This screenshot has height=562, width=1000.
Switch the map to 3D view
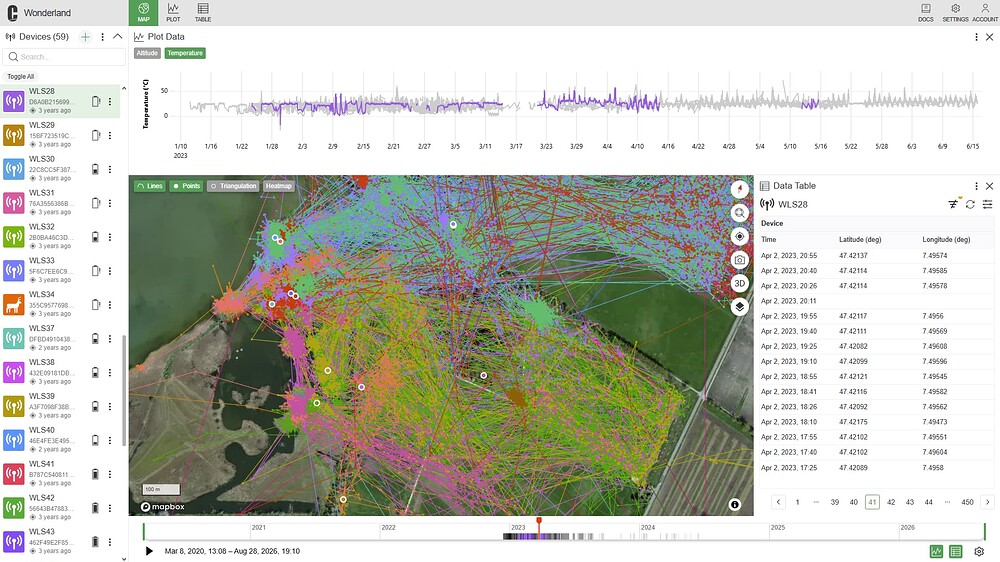click(x=739, y=283)
